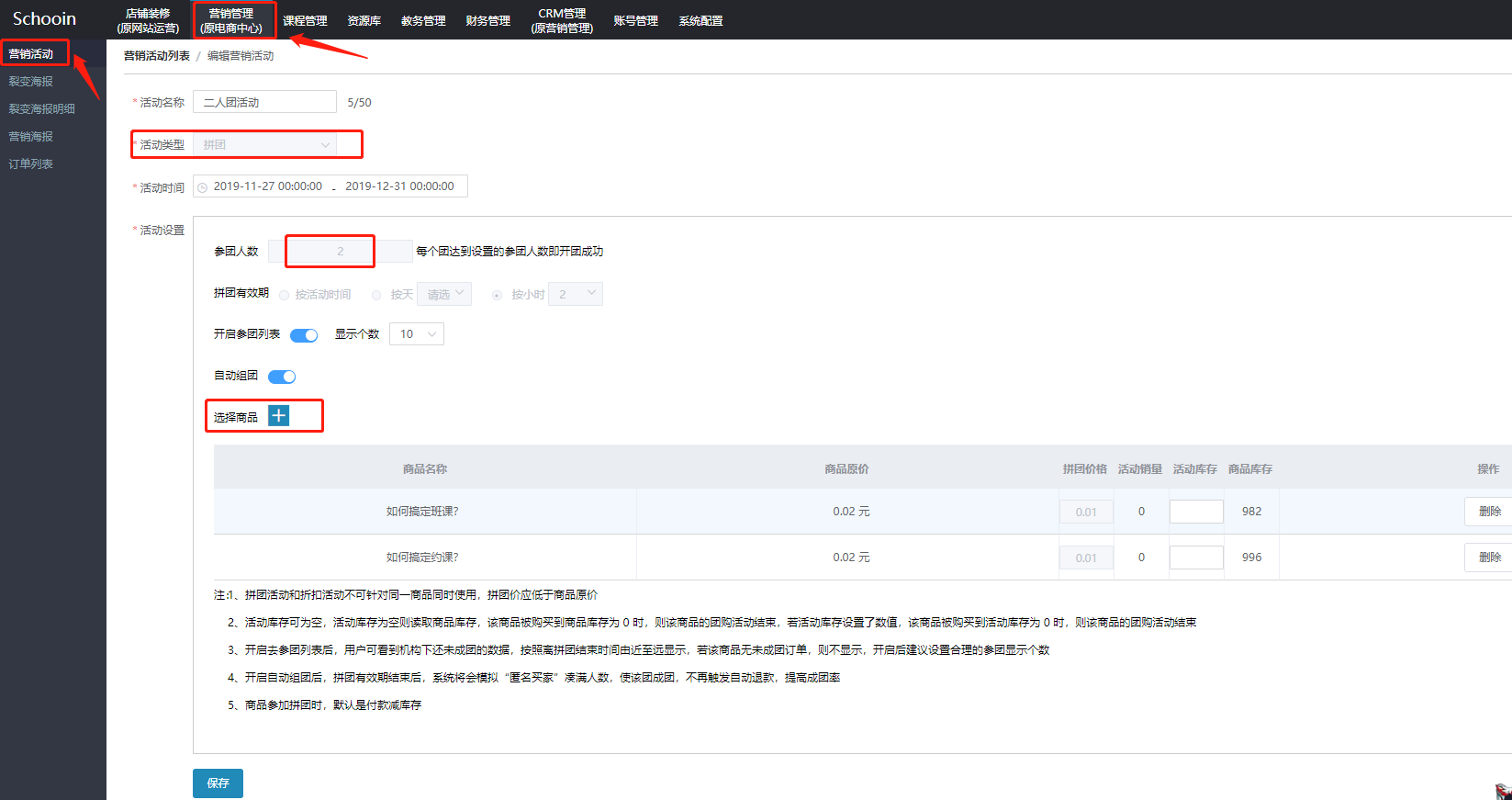Image resolution: width=1512 pixels, height=800 pixels.
Task: Open 店铺装修 menu in top bar
Action: coord(148,20)
